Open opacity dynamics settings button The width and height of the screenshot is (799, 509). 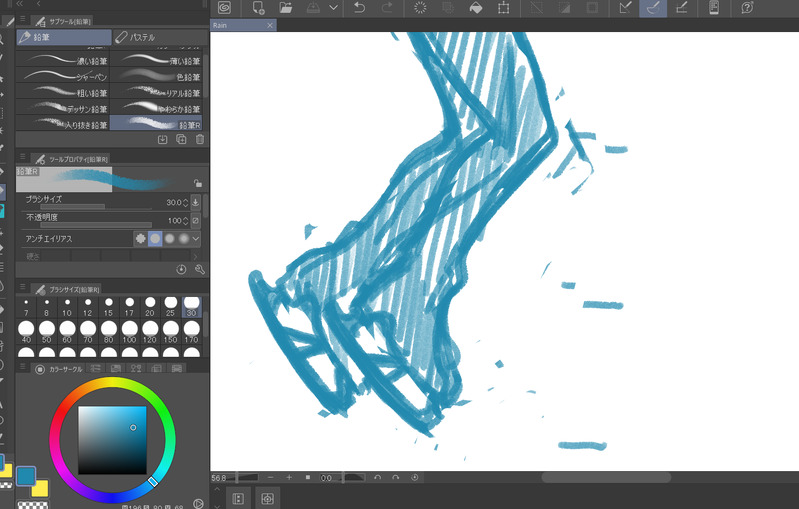[x=195, y=221]
